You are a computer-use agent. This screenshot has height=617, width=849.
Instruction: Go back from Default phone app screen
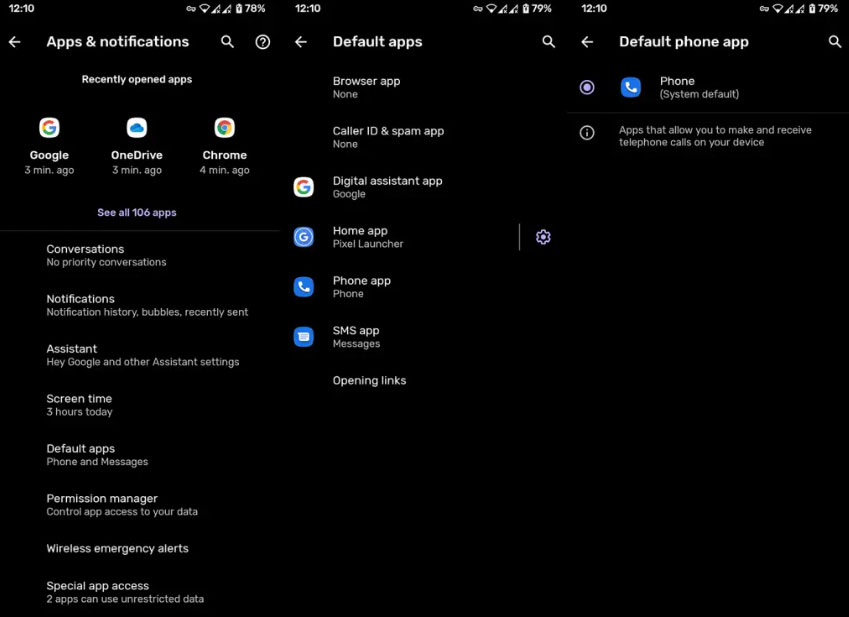587,42
